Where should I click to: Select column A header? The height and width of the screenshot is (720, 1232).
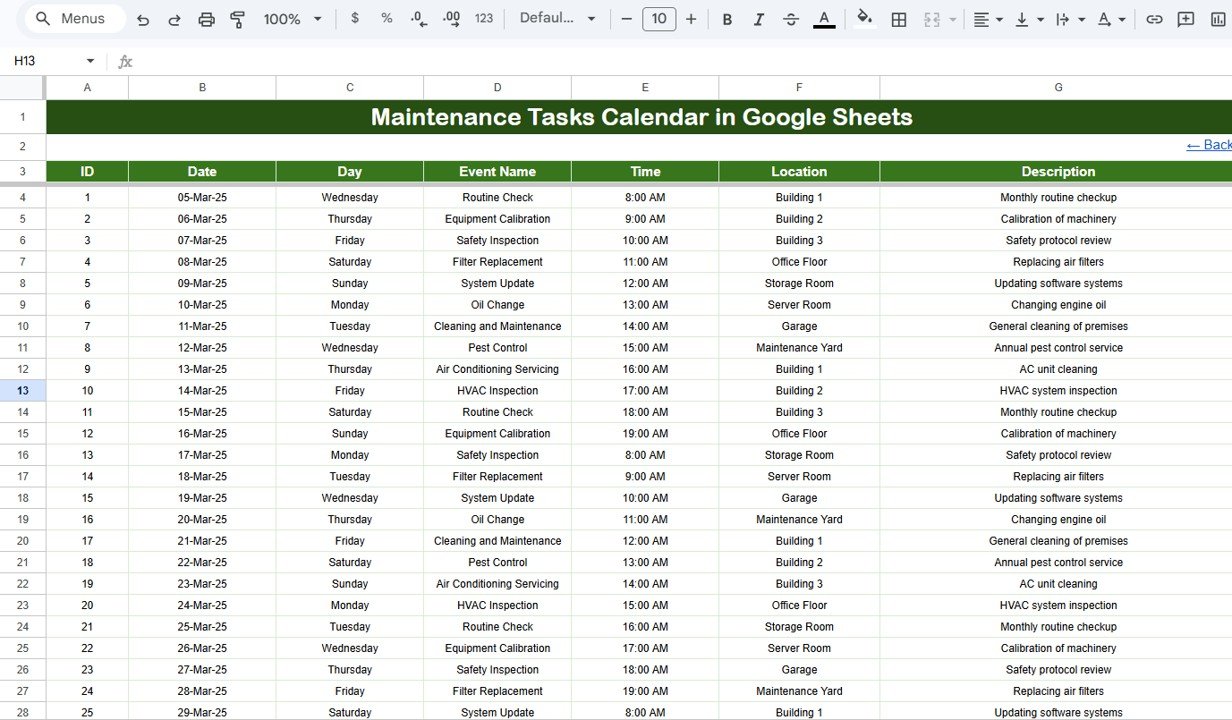[87, 87]
